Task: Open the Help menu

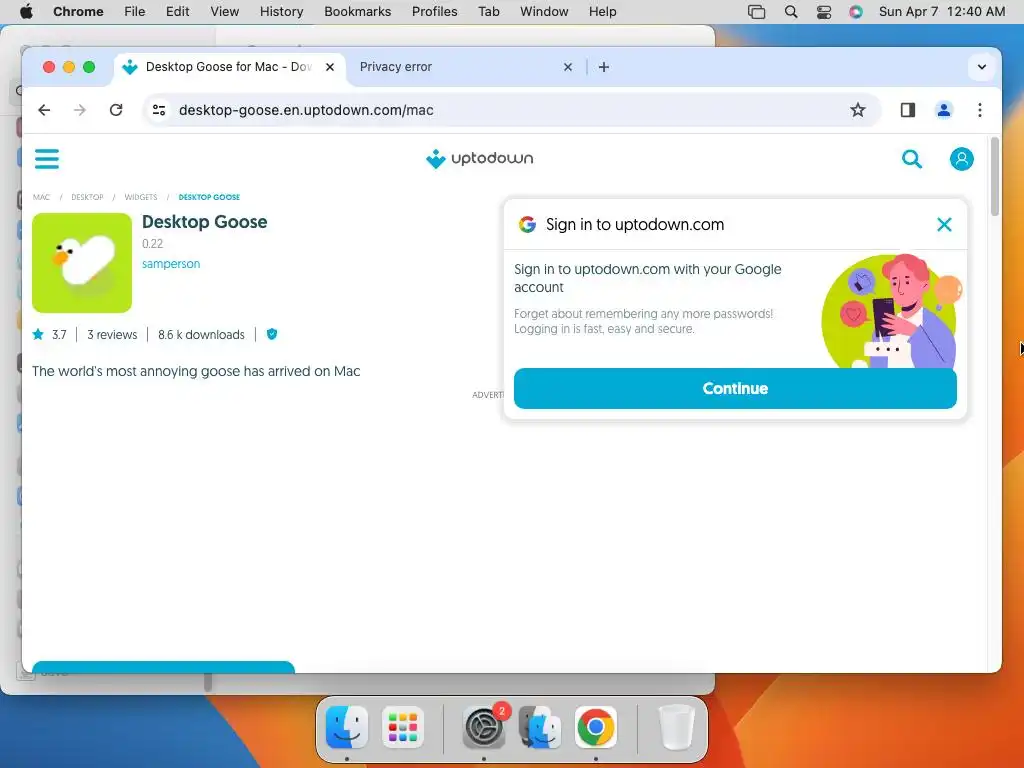Action: [x=602, y=12]
